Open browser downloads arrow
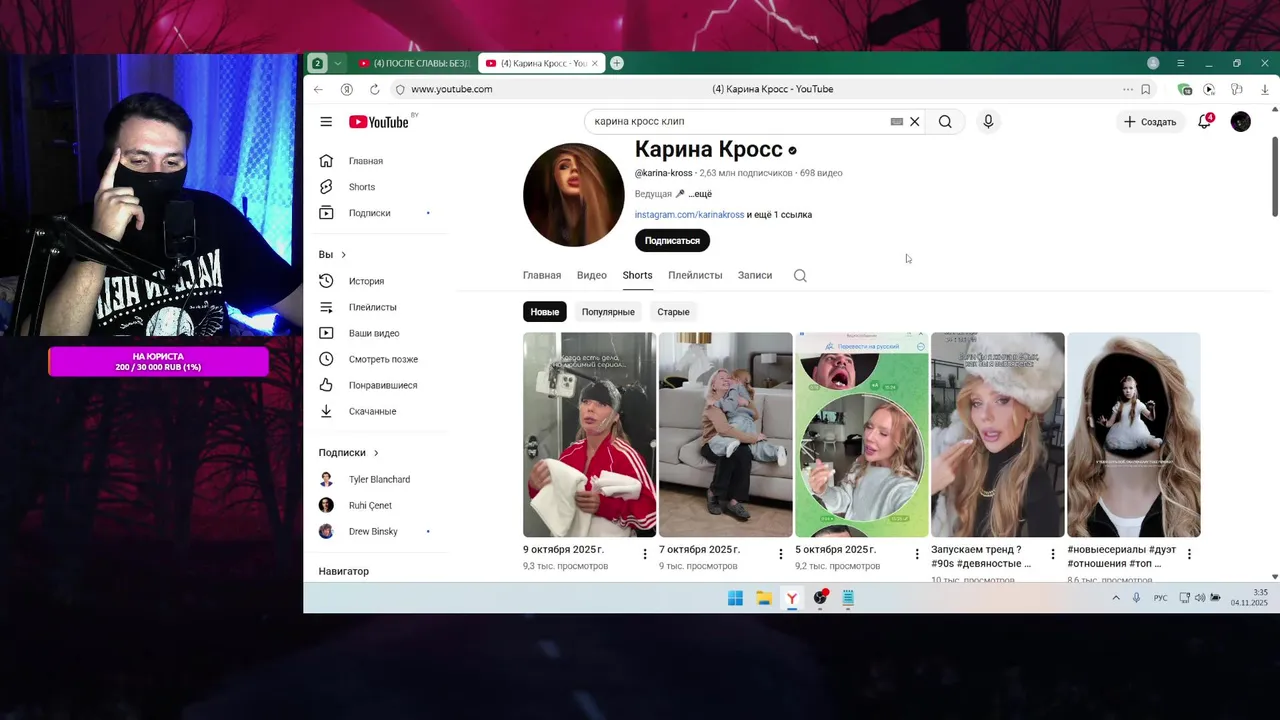1280x720 pixels. [1265, 89]
